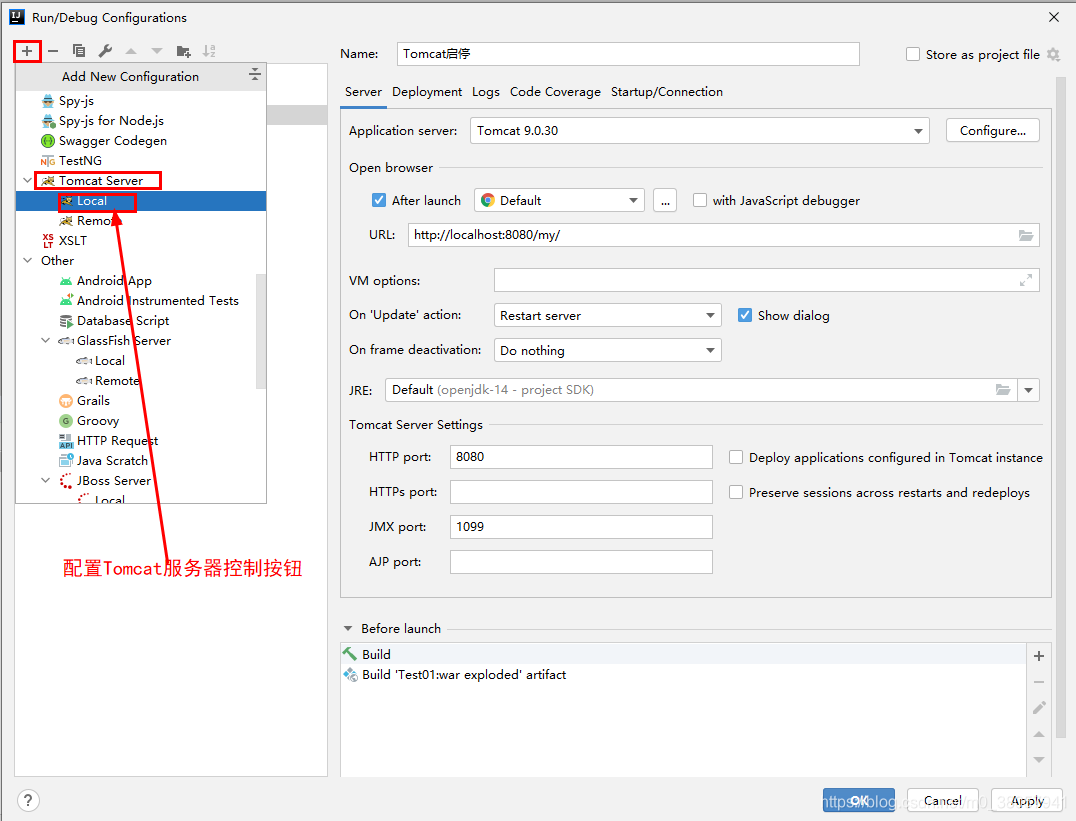1076x821 pixels.
Task: Click the Remove Configuration minus icon
Action: point(53,51)
